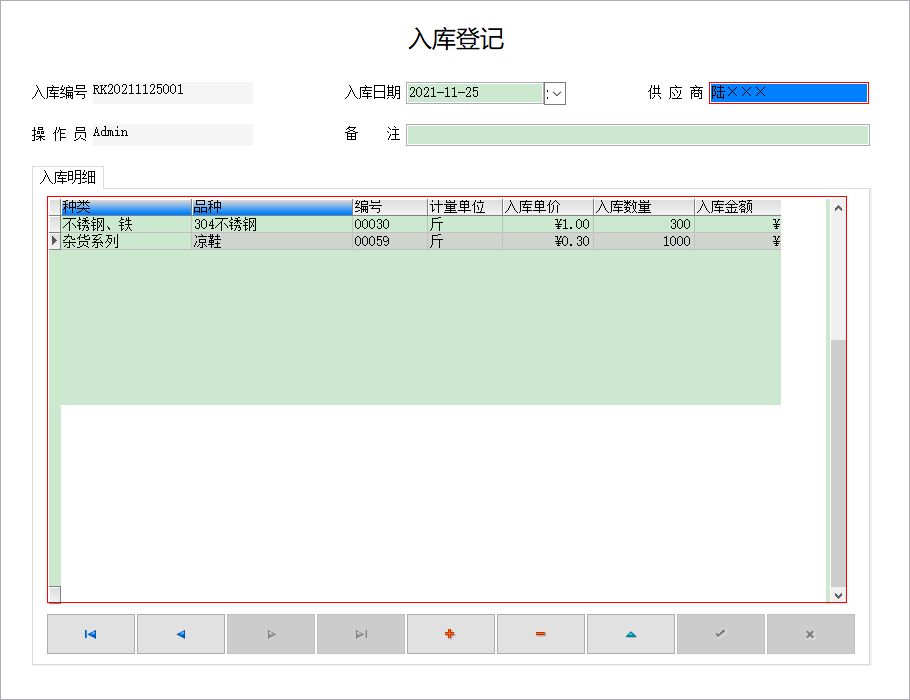910x700 pixels.
Task: Edit record with up-triangle button
Action: click(x=631, y=634)
